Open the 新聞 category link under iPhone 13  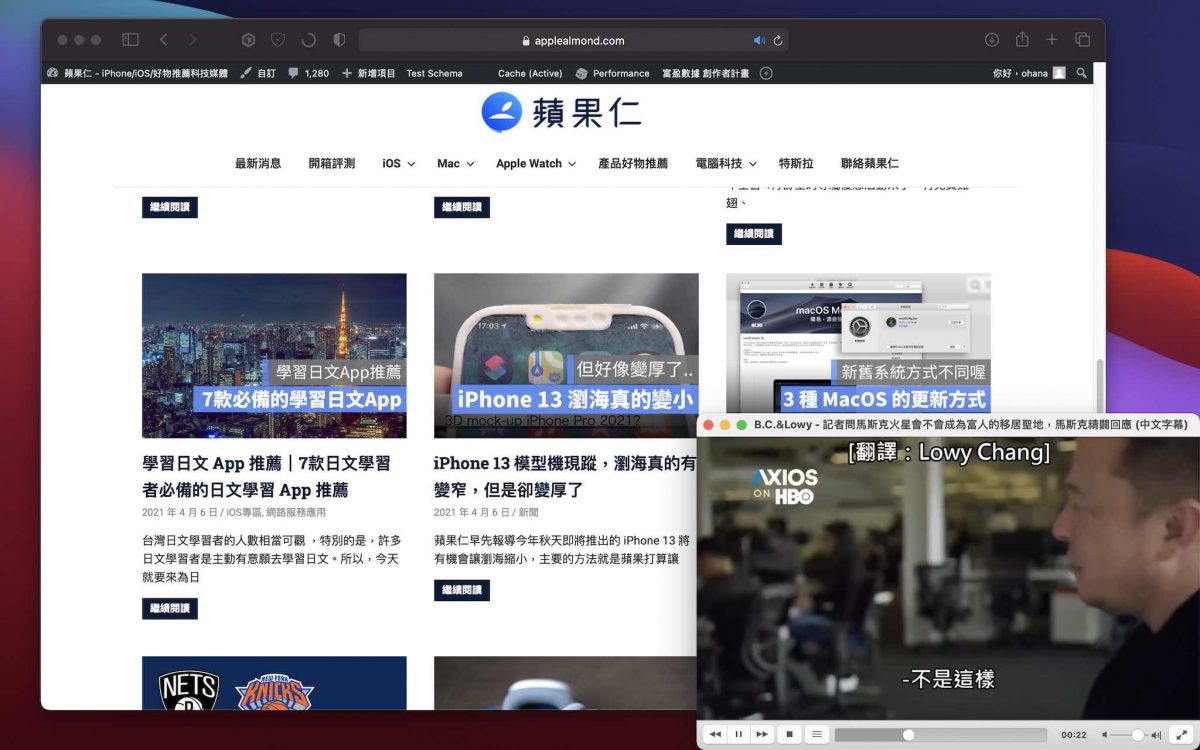(x=529, y=512)
